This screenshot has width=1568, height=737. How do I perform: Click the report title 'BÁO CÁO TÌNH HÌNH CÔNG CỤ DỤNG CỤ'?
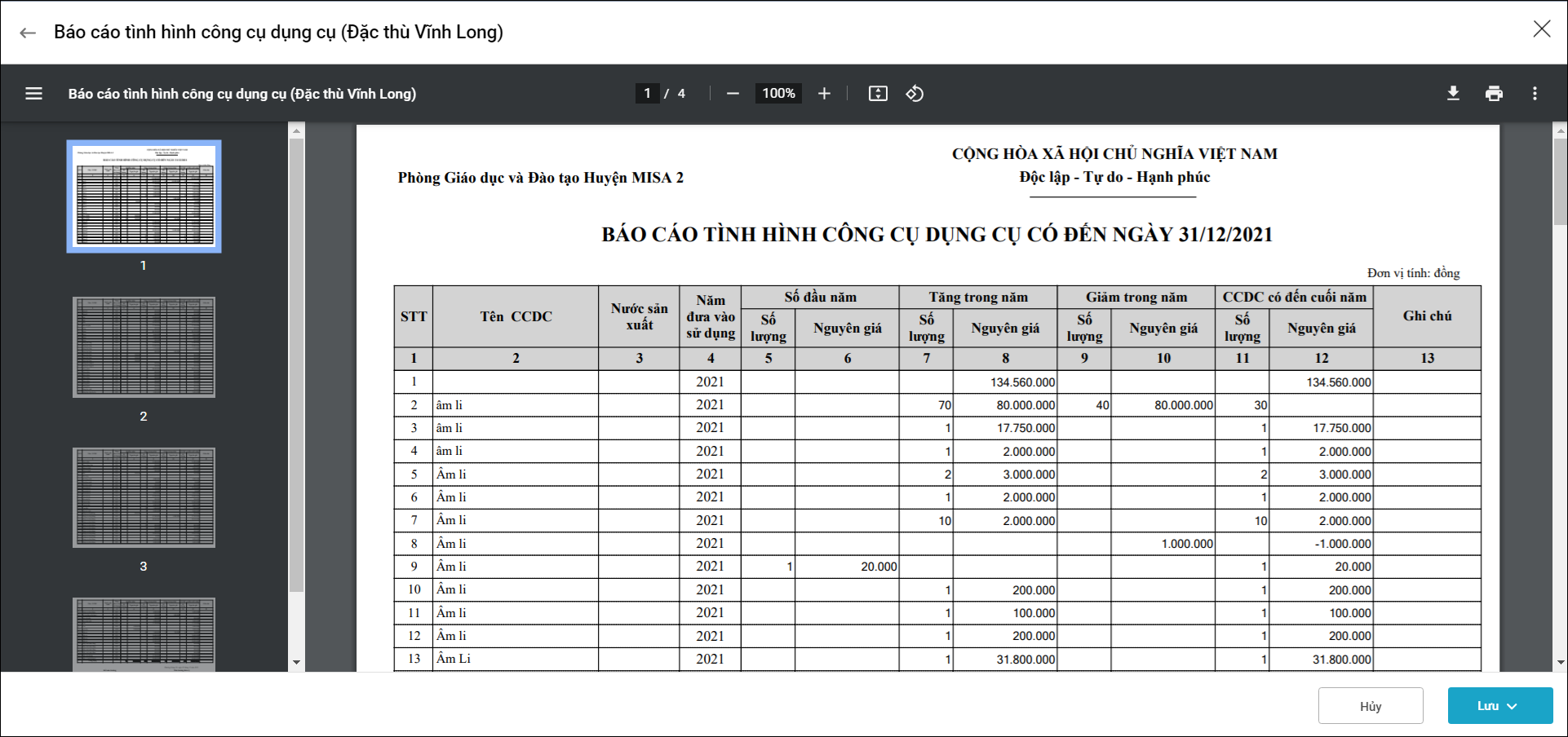[x=937, y=235]
